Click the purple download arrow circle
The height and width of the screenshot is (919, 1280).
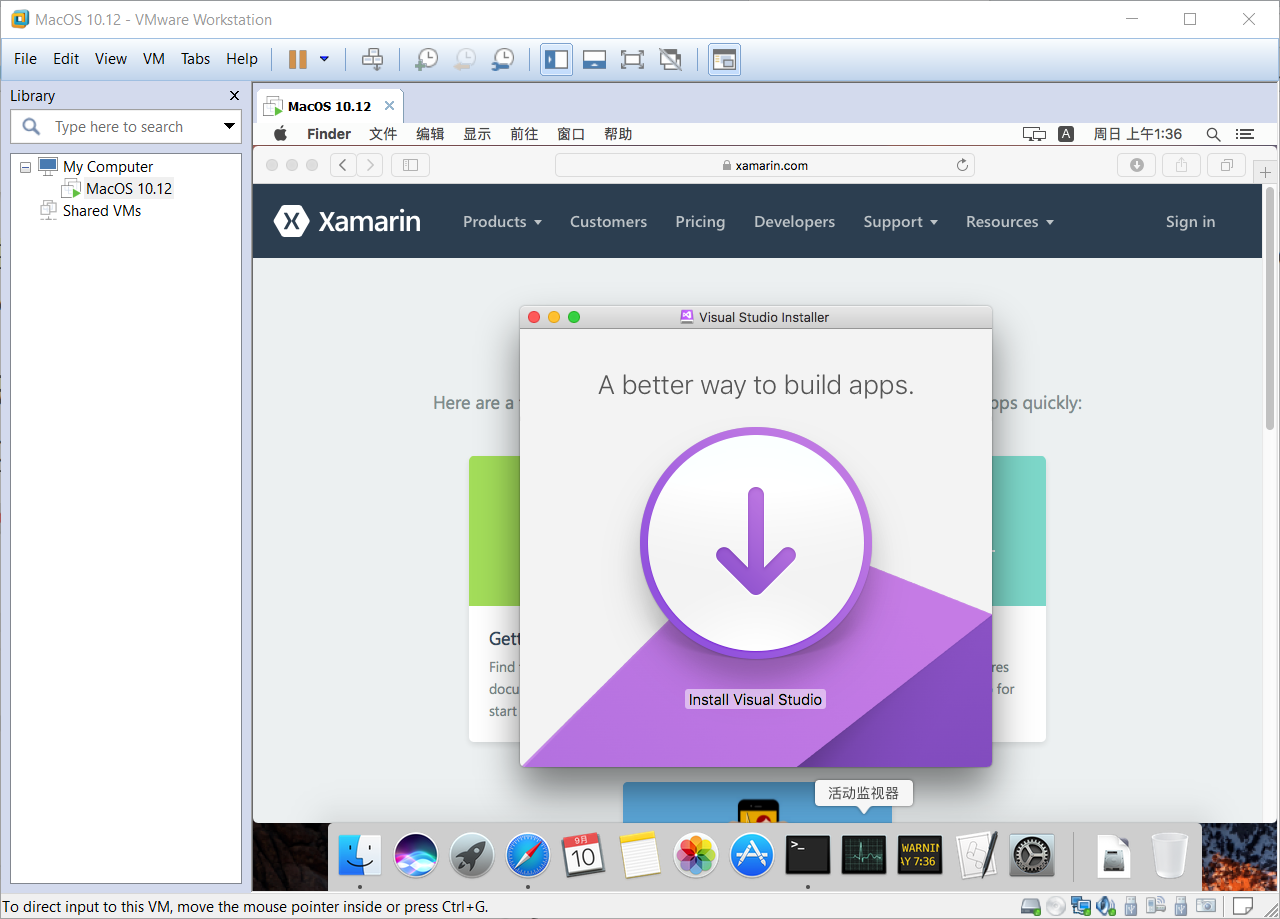756,543
